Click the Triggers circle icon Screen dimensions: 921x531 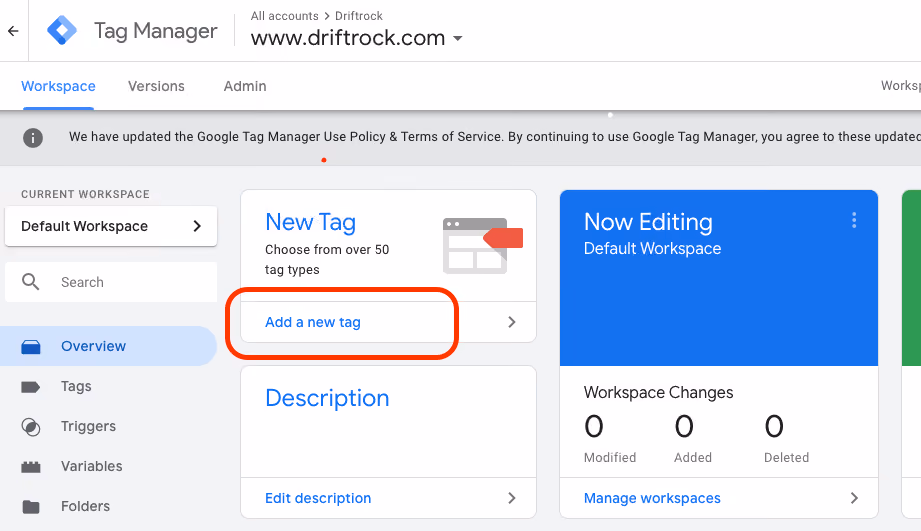31,427
